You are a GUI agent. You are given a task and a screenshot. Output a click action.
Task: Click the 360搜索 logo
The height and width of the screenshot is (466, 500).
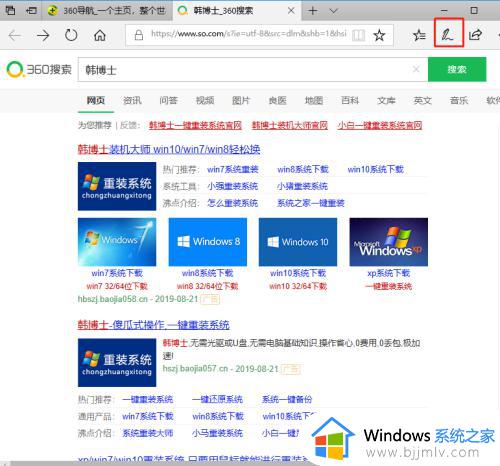point(39,69)
